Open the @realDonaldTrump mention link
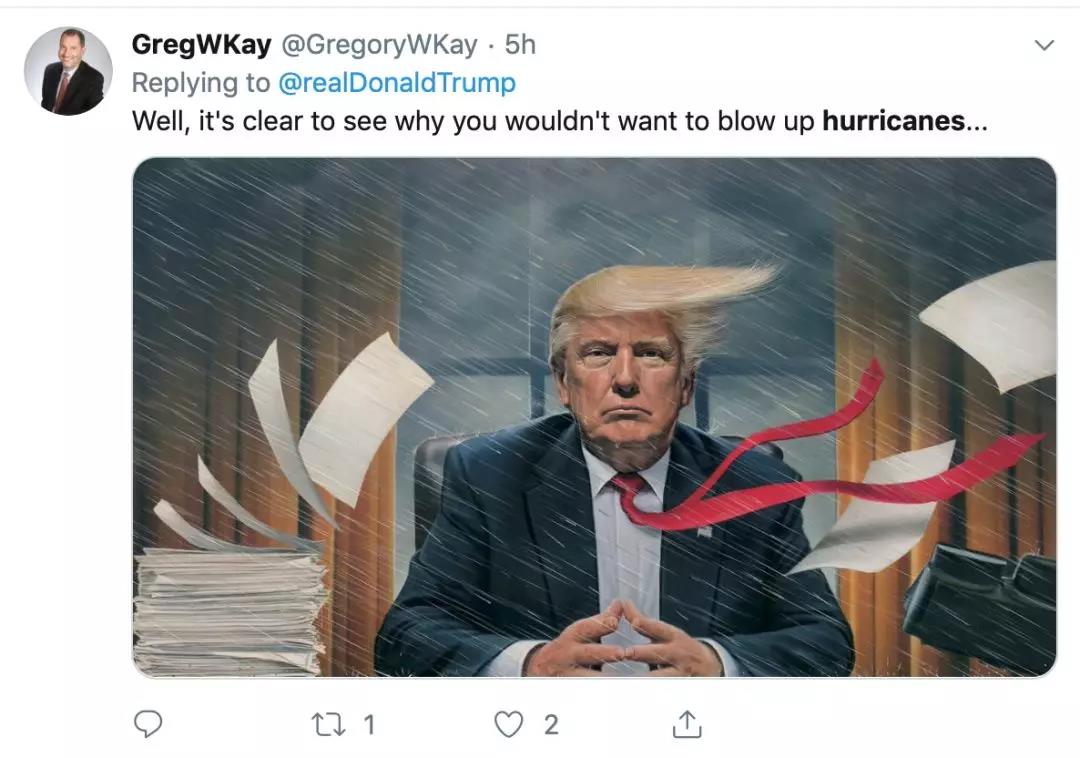This screenshot has height=758, width=1080. (x=397, y=83)
